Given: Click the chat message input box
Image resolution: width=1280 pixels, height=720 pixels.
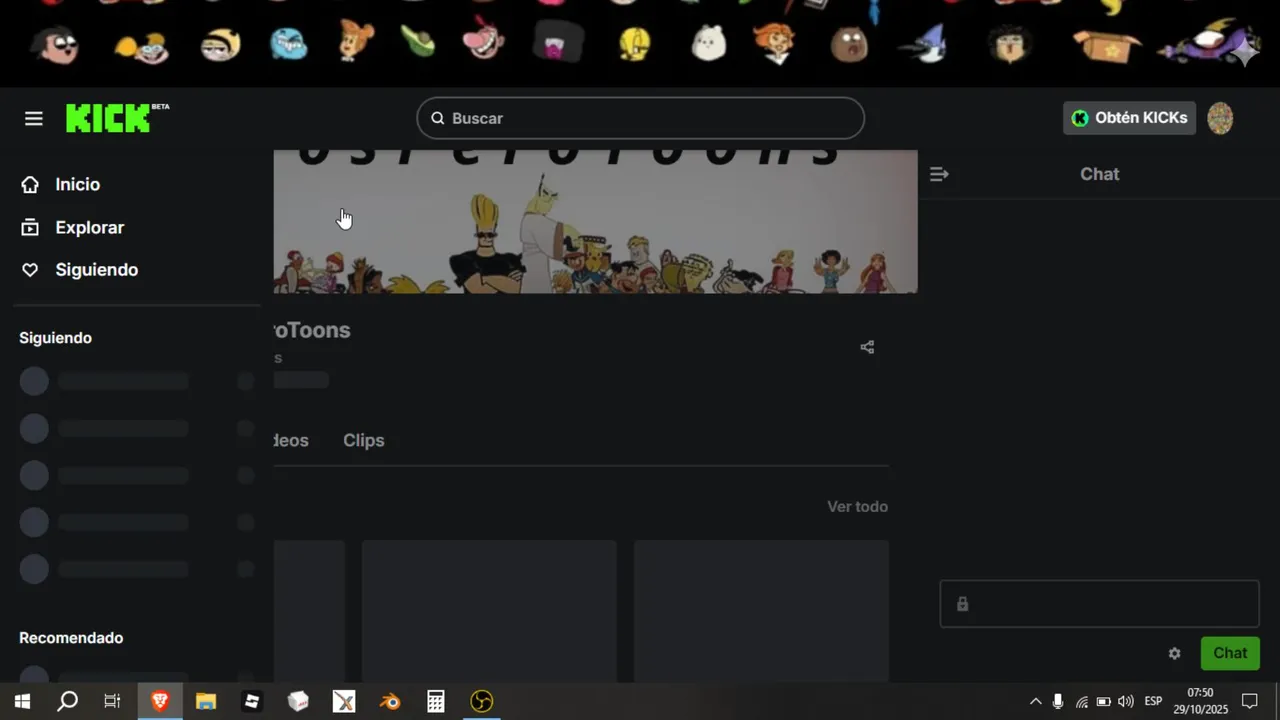Looking at the screenshot, I should pos(1099,604).
